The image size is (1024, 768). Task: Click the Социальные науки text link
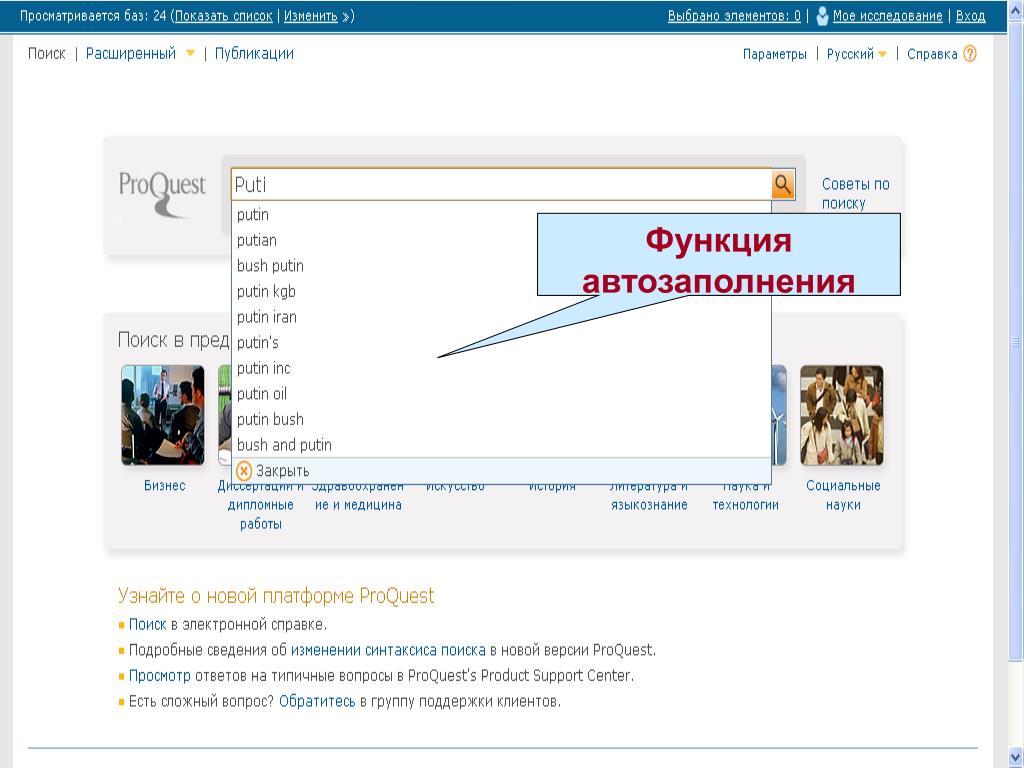click(x=843, y=495)
